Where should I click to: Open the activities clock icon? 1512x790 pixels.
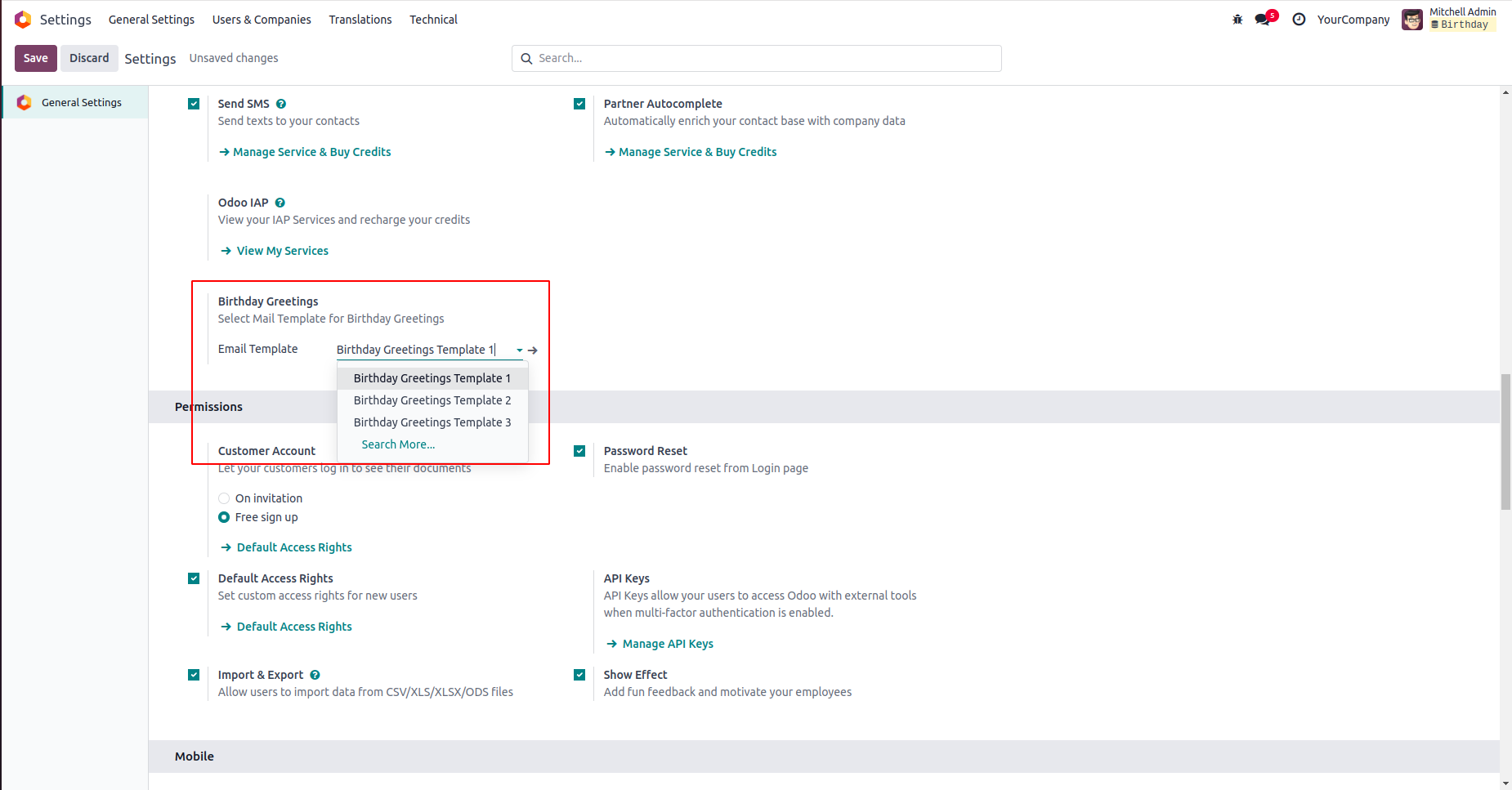(1299, 20)
